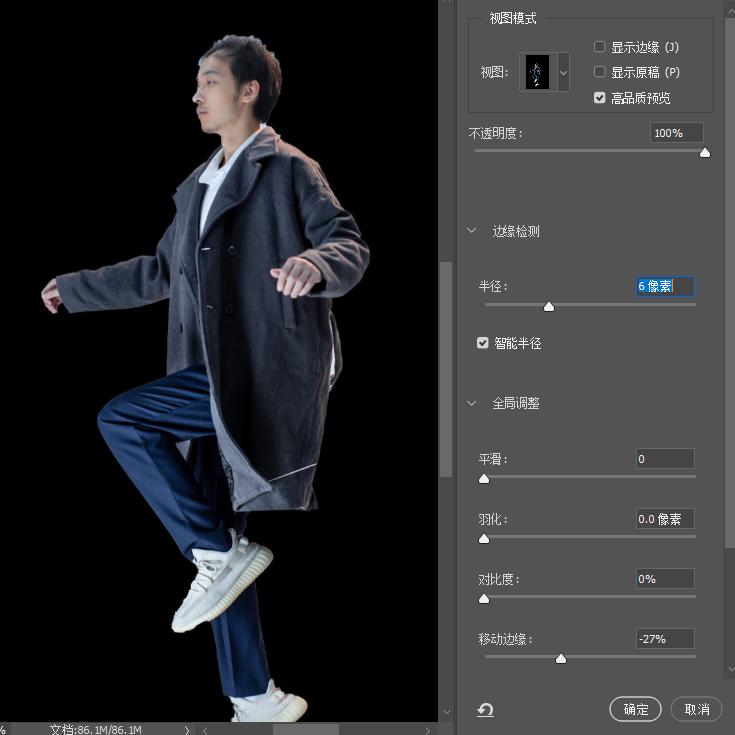This screenshot has width=735, height=735.
Task: Open the view mode dropdown arrow
Action: click(x=563, y=72)
